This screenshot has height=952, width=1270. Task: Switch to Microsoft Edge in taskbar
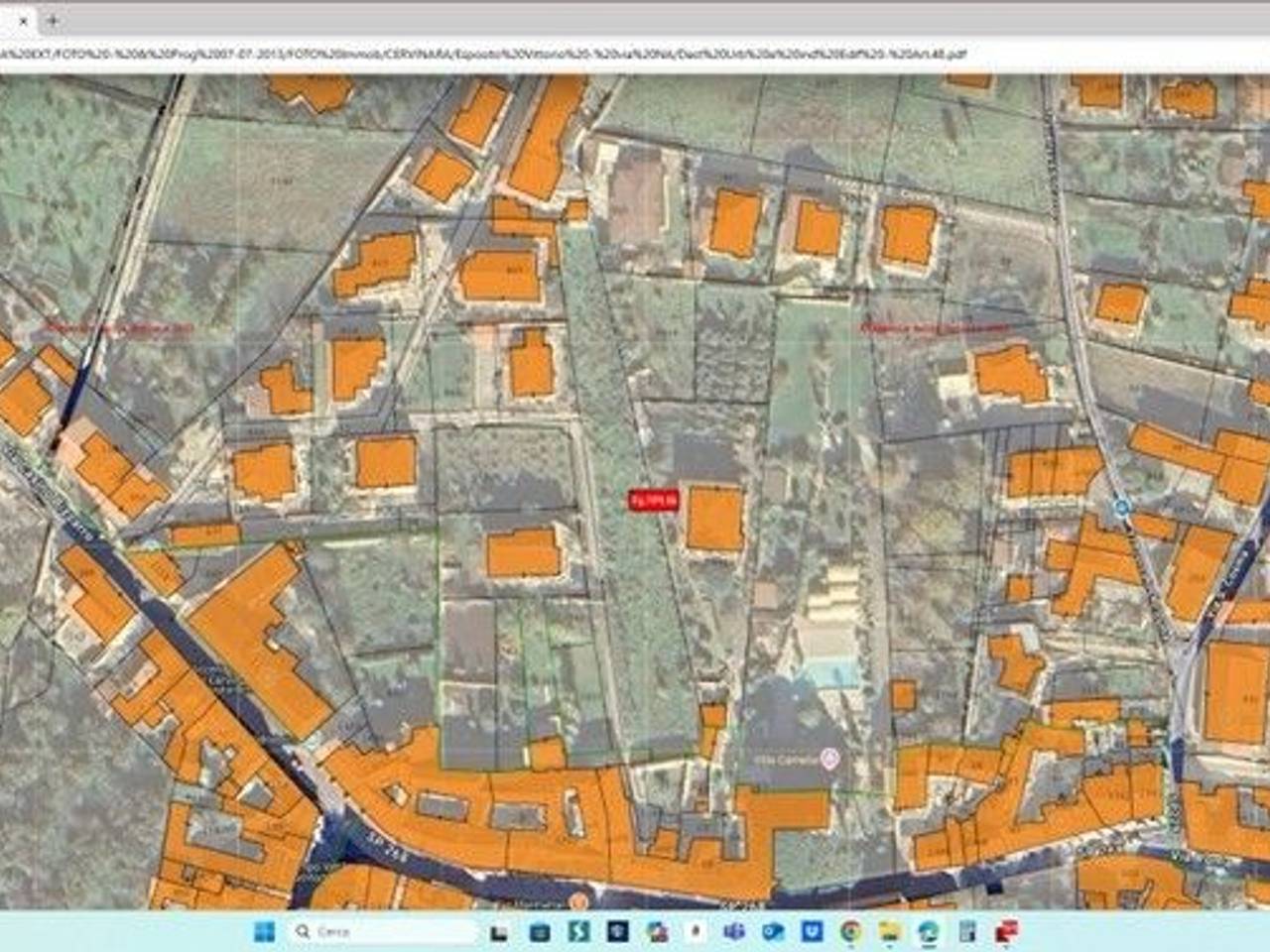[928, 932]
